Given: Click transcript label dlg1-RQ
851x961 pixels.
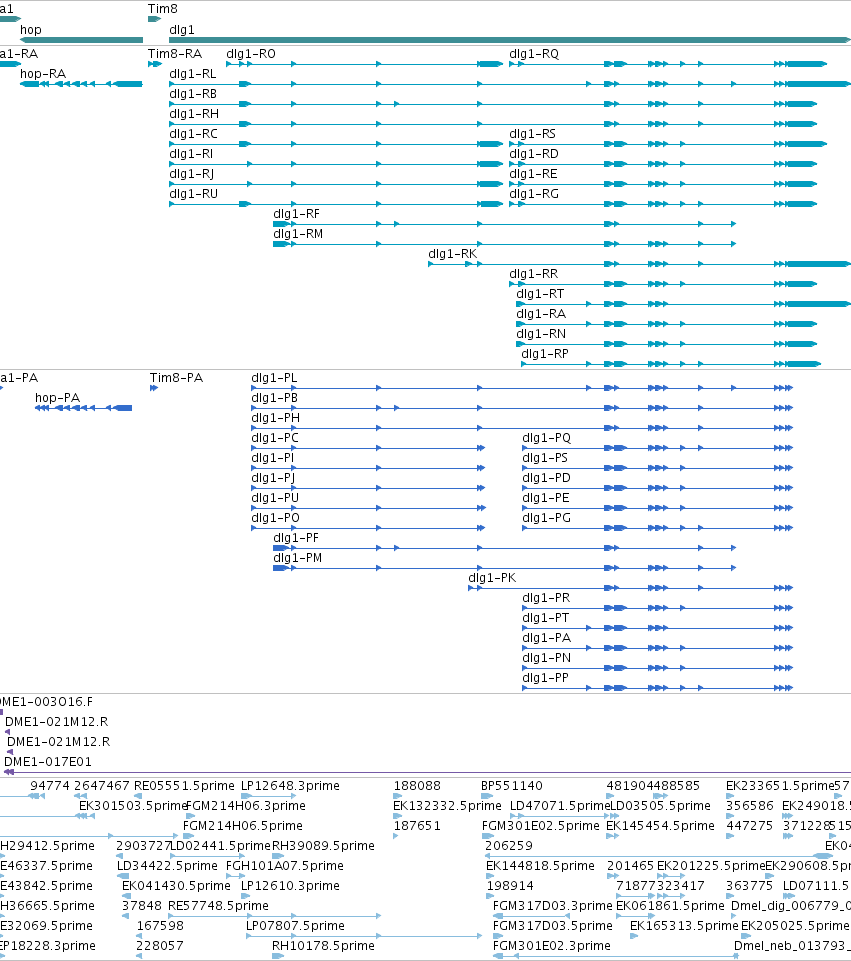Looking at the screenshot, I should [x=534, y=53].
